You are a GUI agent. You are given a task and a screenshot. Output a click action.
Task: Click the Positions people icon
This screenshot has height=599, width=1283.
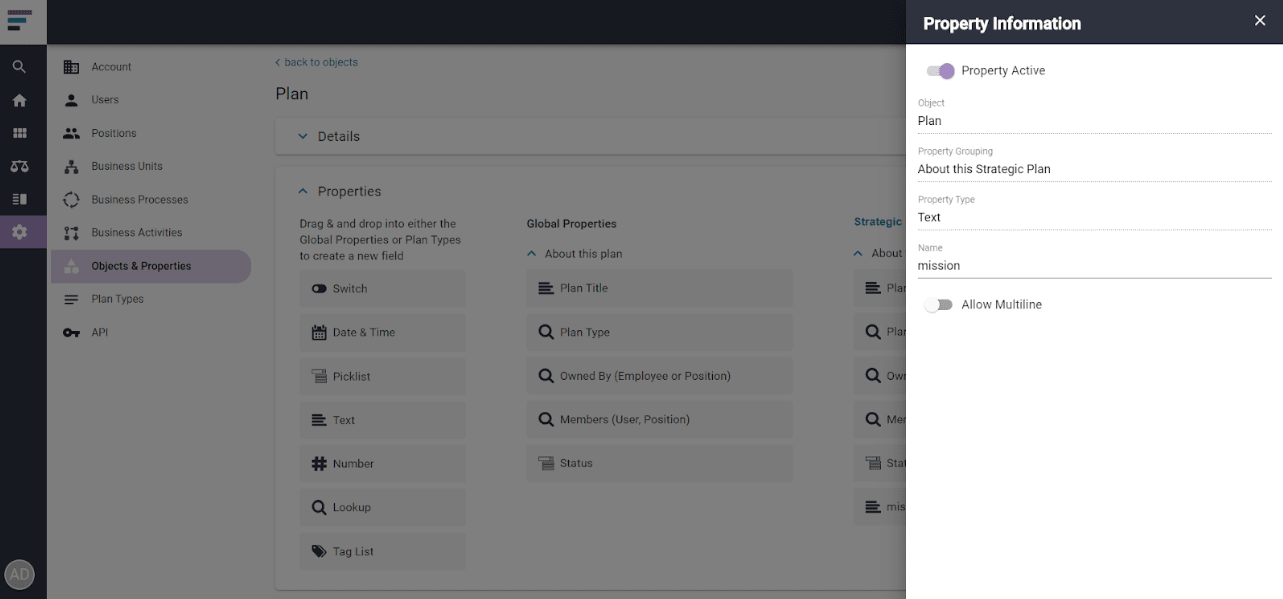coord(71,133)
